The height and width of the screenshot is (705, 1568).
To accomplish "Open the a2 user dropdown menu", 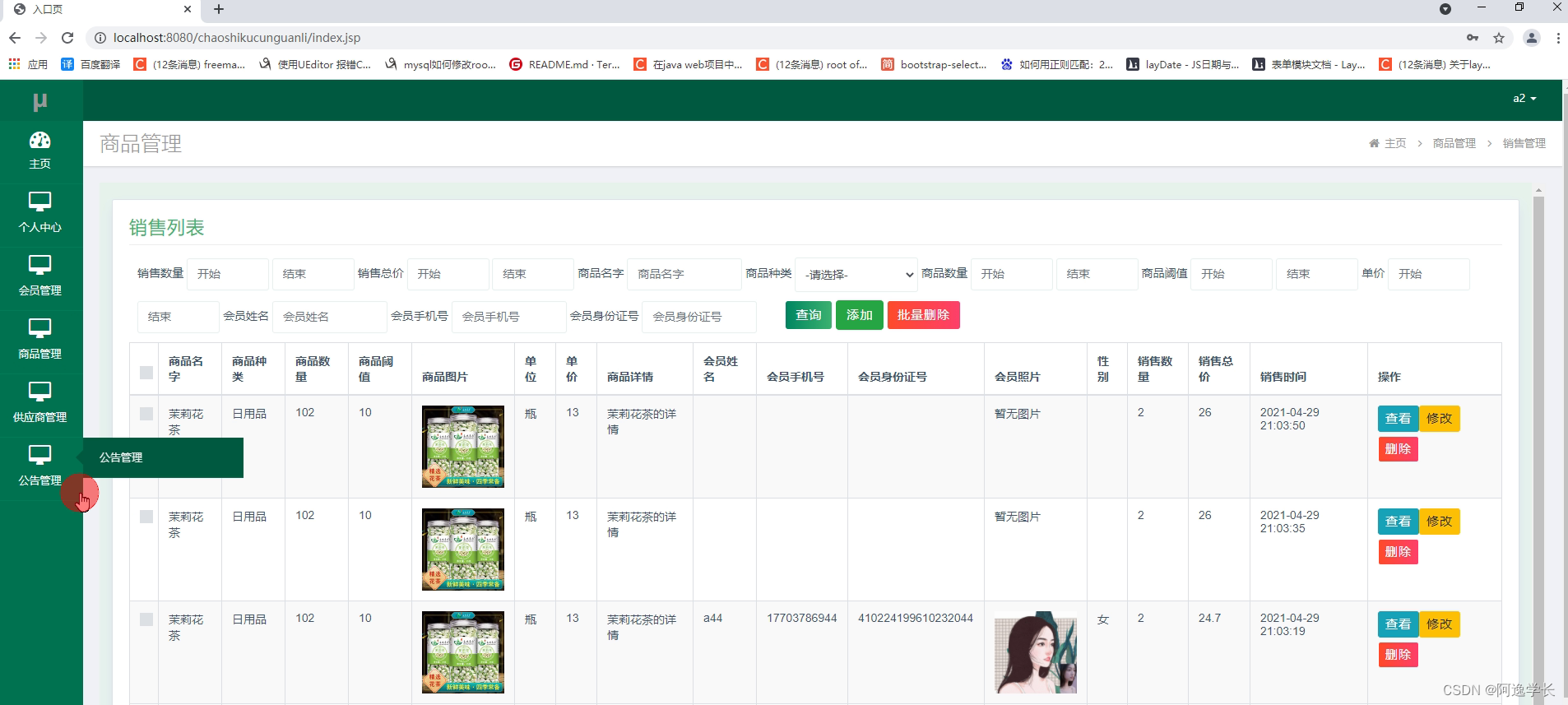I will [x=1524, y=99].
